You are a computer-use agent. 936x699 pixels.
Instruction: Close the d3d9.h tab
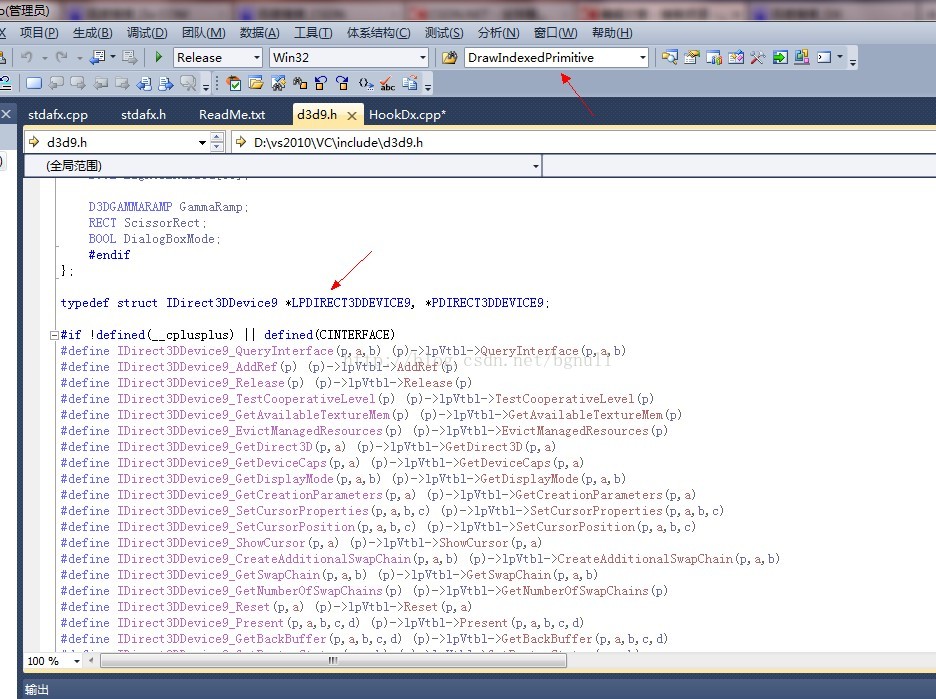tap(352, 116)
